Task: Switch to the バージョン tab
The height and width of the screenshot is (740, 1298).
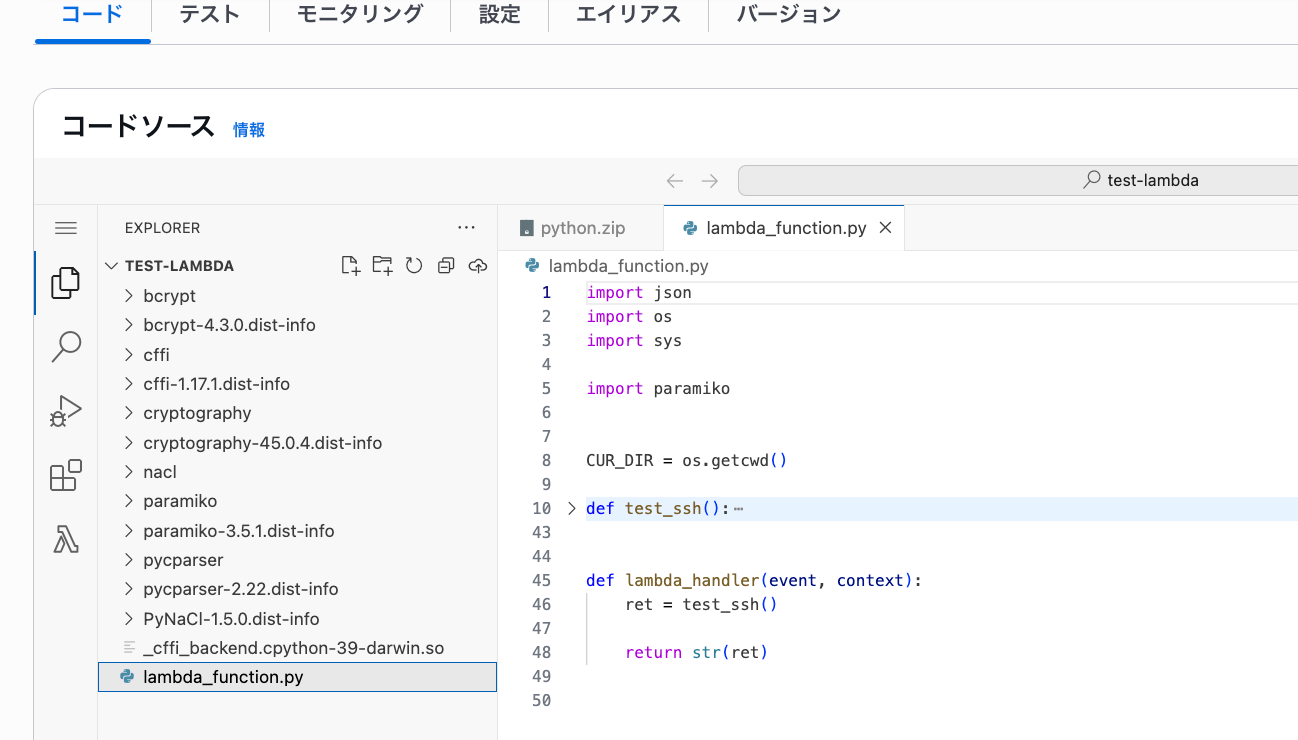Action: 789,15
